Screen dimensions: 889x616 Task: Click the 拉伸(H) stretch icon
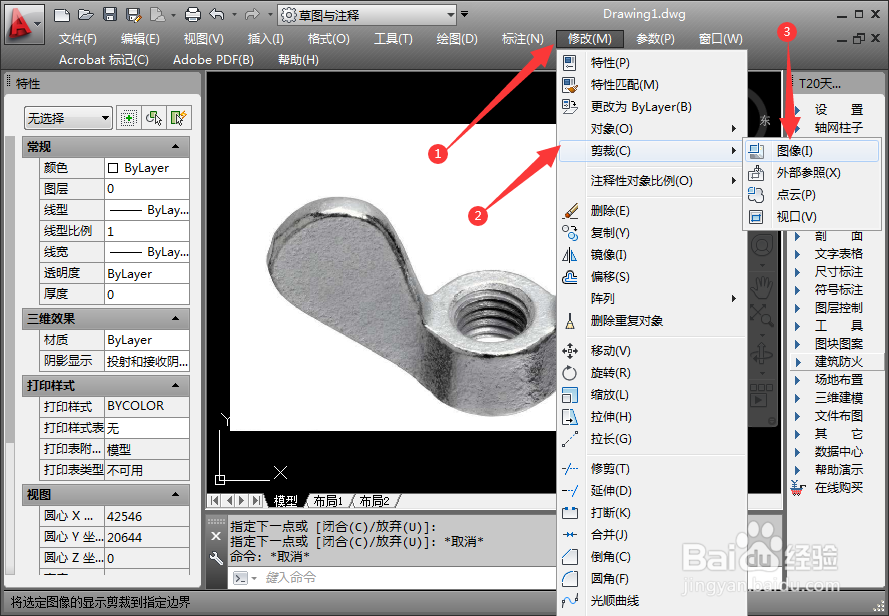click(x=570, y=417)
